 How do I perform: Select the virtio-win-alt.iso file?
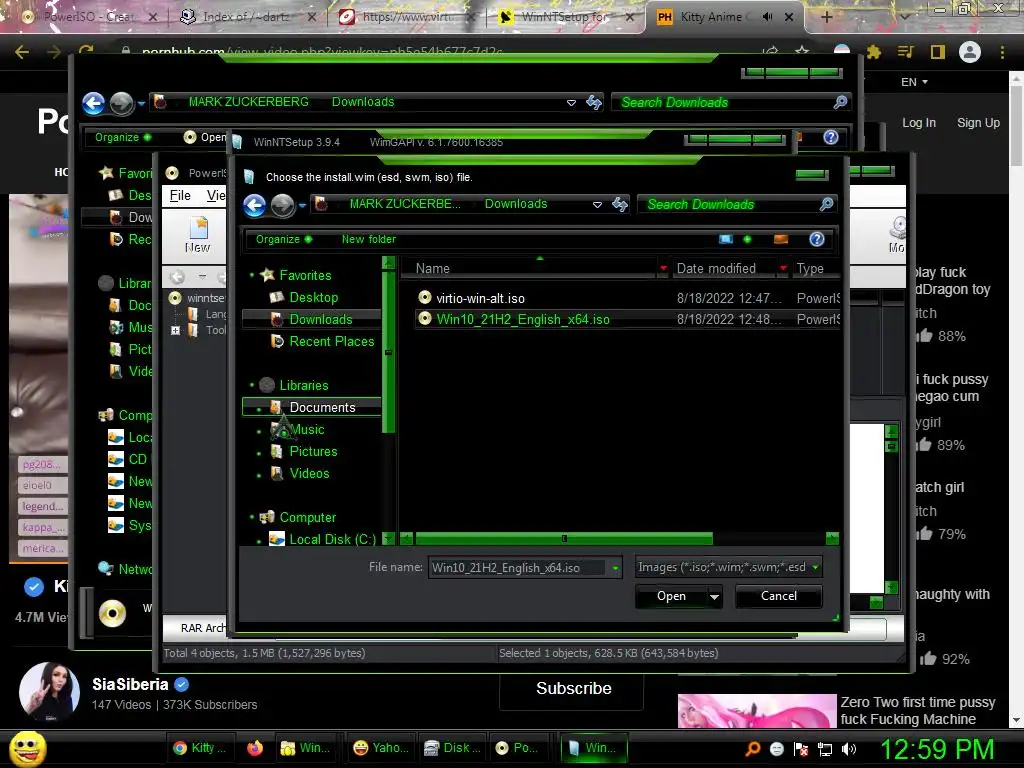480,298
